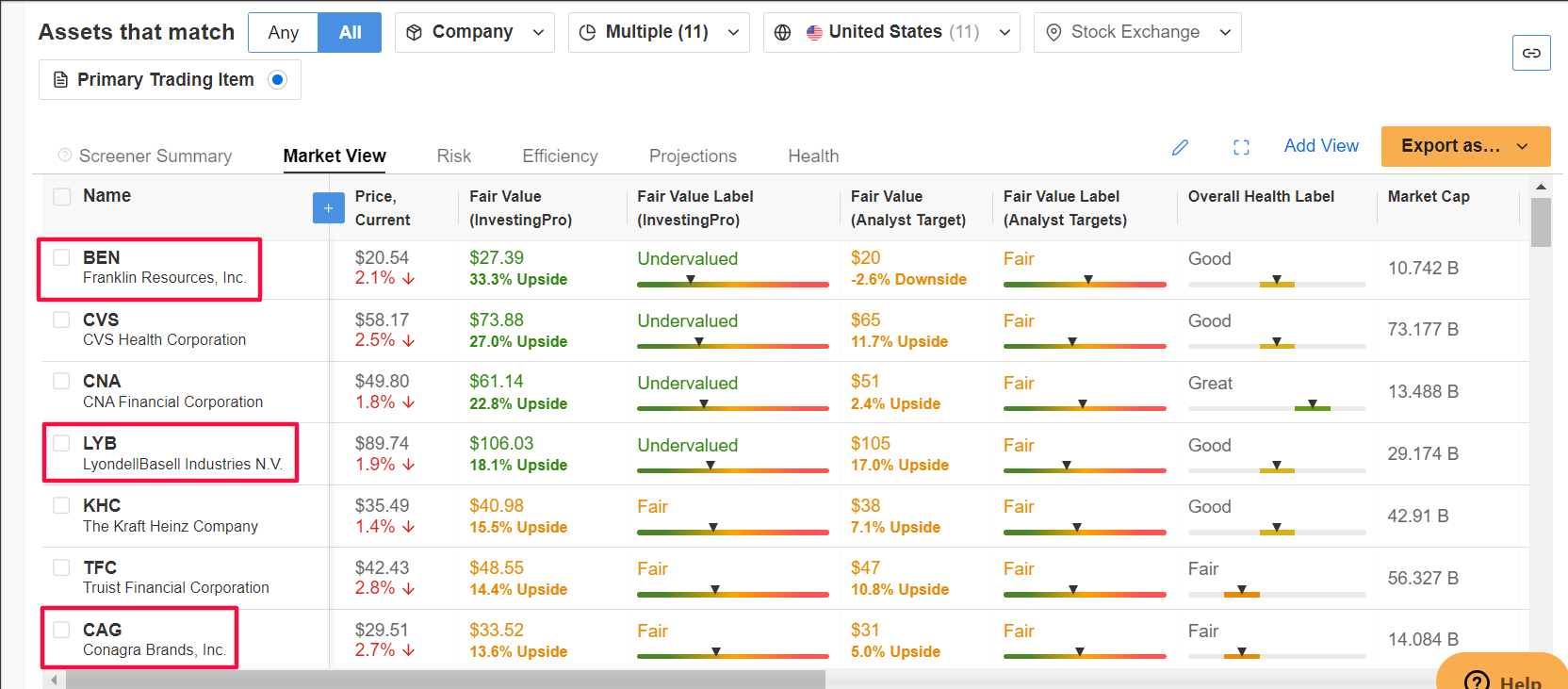1568x689 pixels.
Task: Check the LYB LyondellBasell checkbox
Action: point(61,443)
